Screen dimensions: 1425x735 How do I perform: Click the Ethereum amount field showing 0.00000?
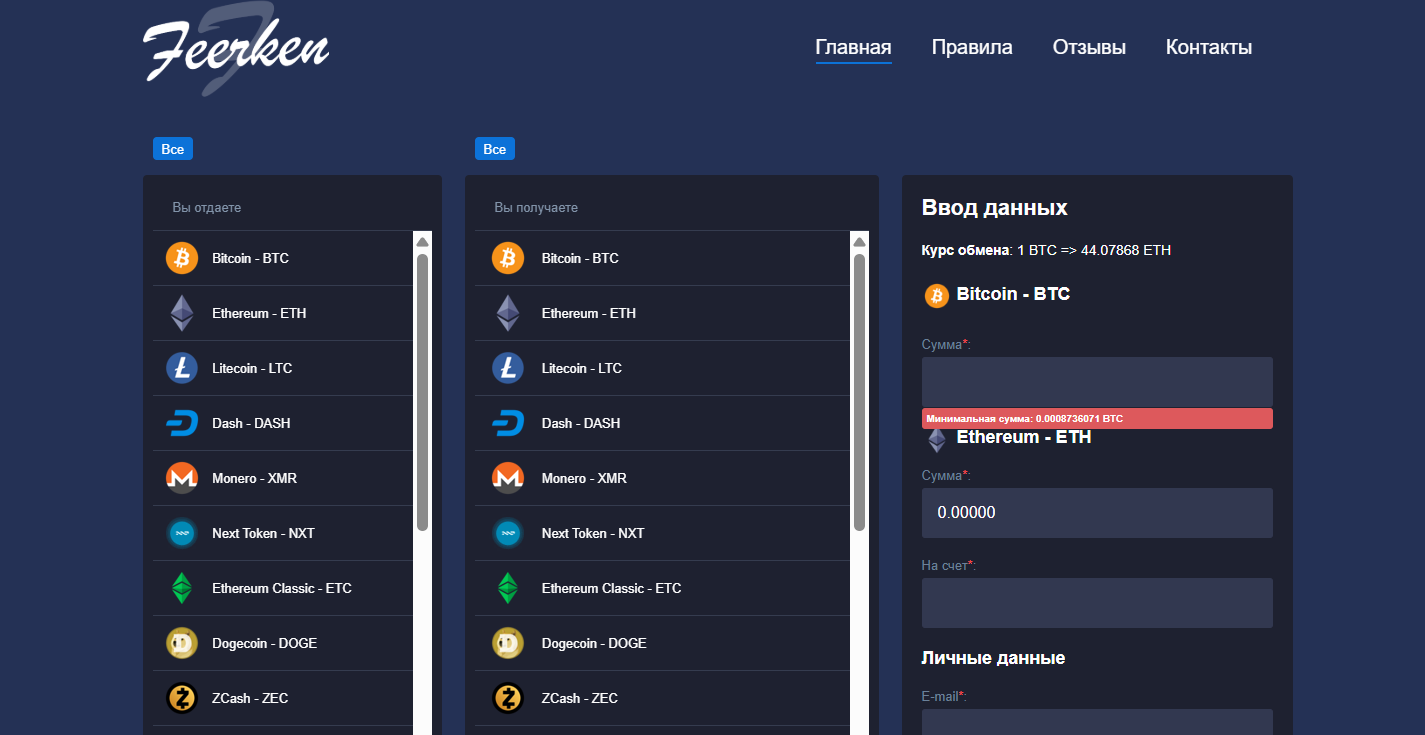1096,513
